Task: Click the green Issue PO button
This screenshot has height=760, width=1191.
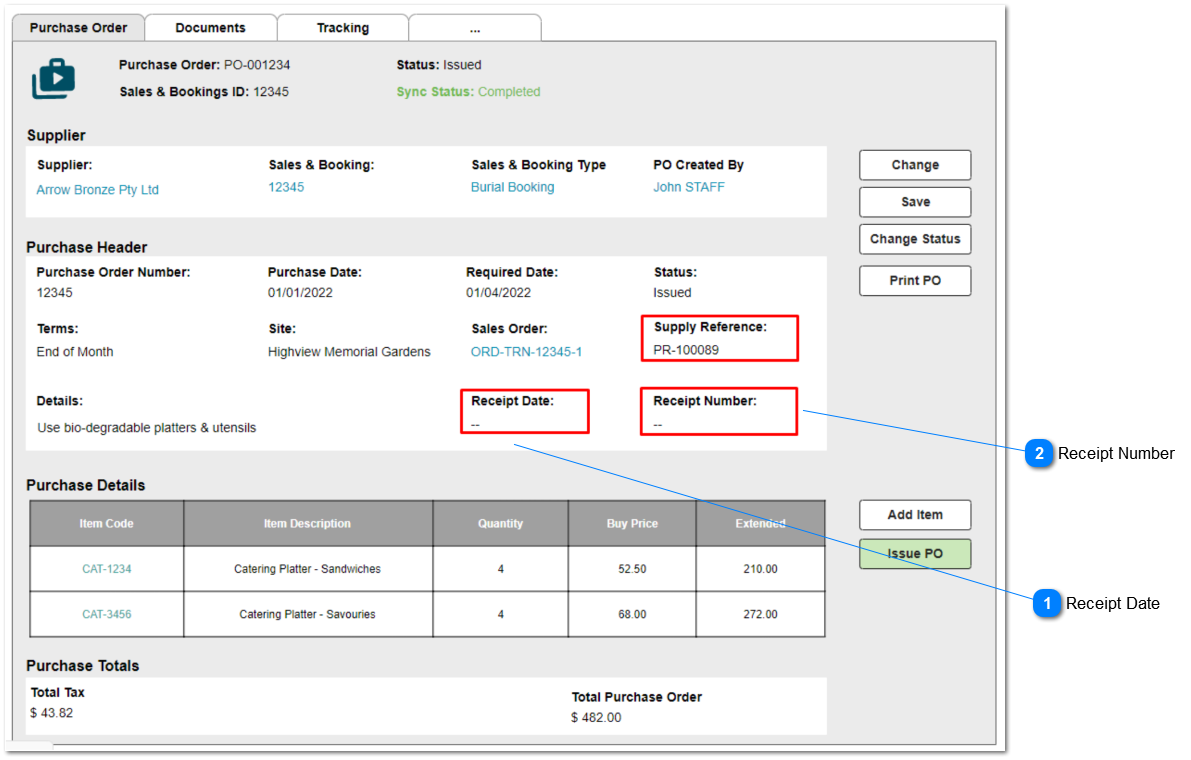Action: [915, 553]
